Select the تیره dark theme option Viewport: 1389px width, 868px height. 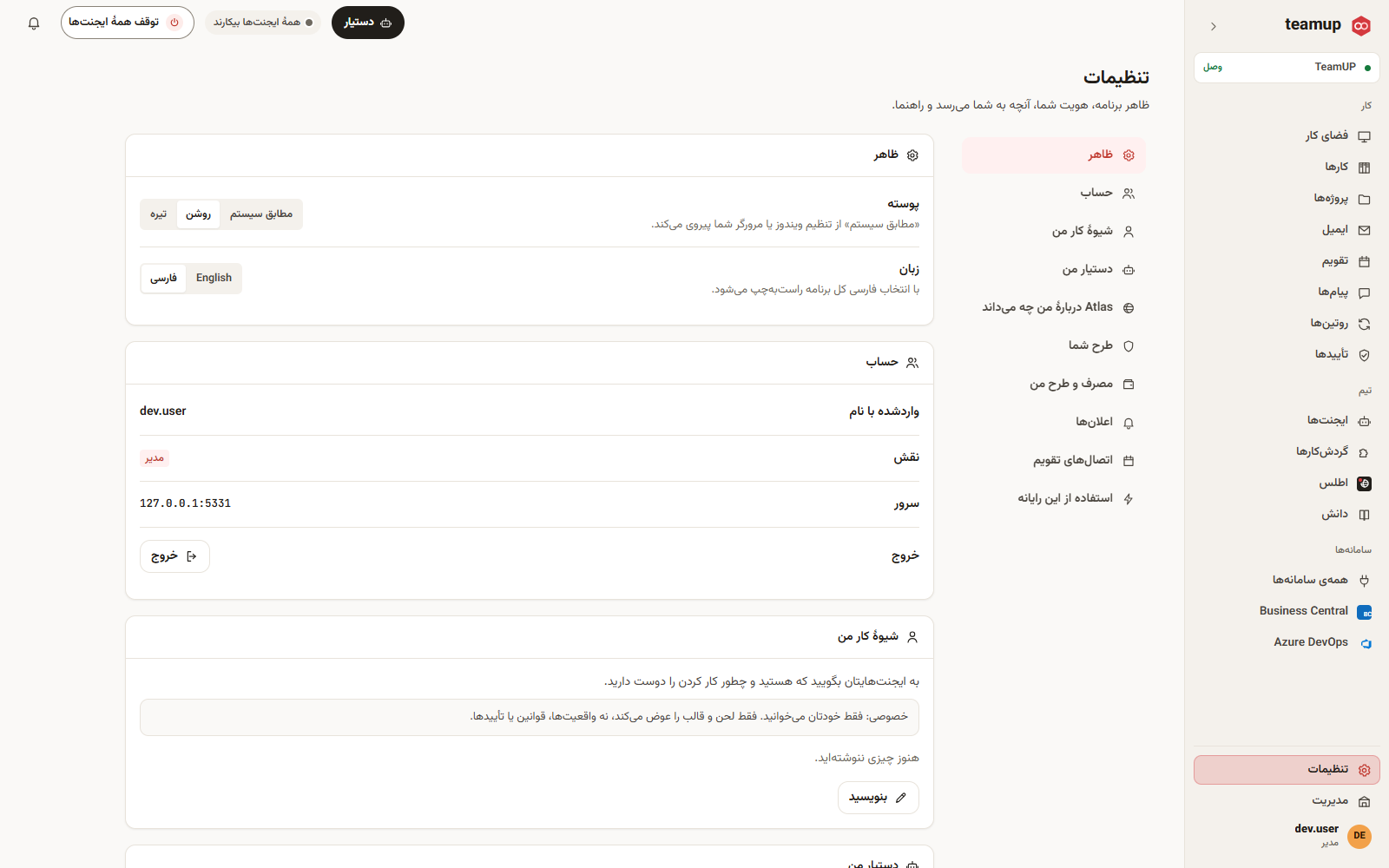click(x=158, y=214)
